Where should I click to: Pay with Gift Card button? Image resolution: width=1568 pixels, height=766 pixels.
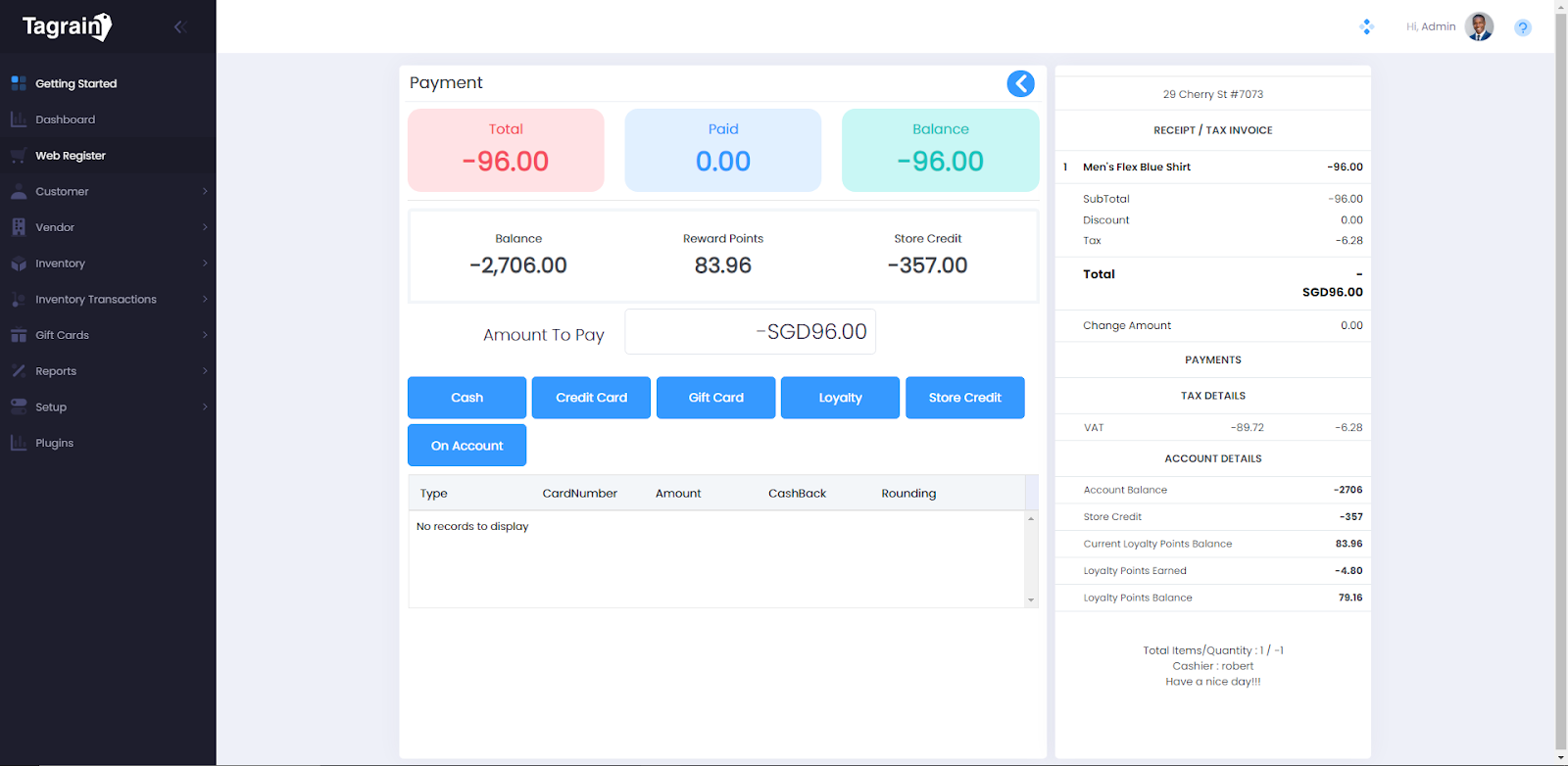(715, 398)
